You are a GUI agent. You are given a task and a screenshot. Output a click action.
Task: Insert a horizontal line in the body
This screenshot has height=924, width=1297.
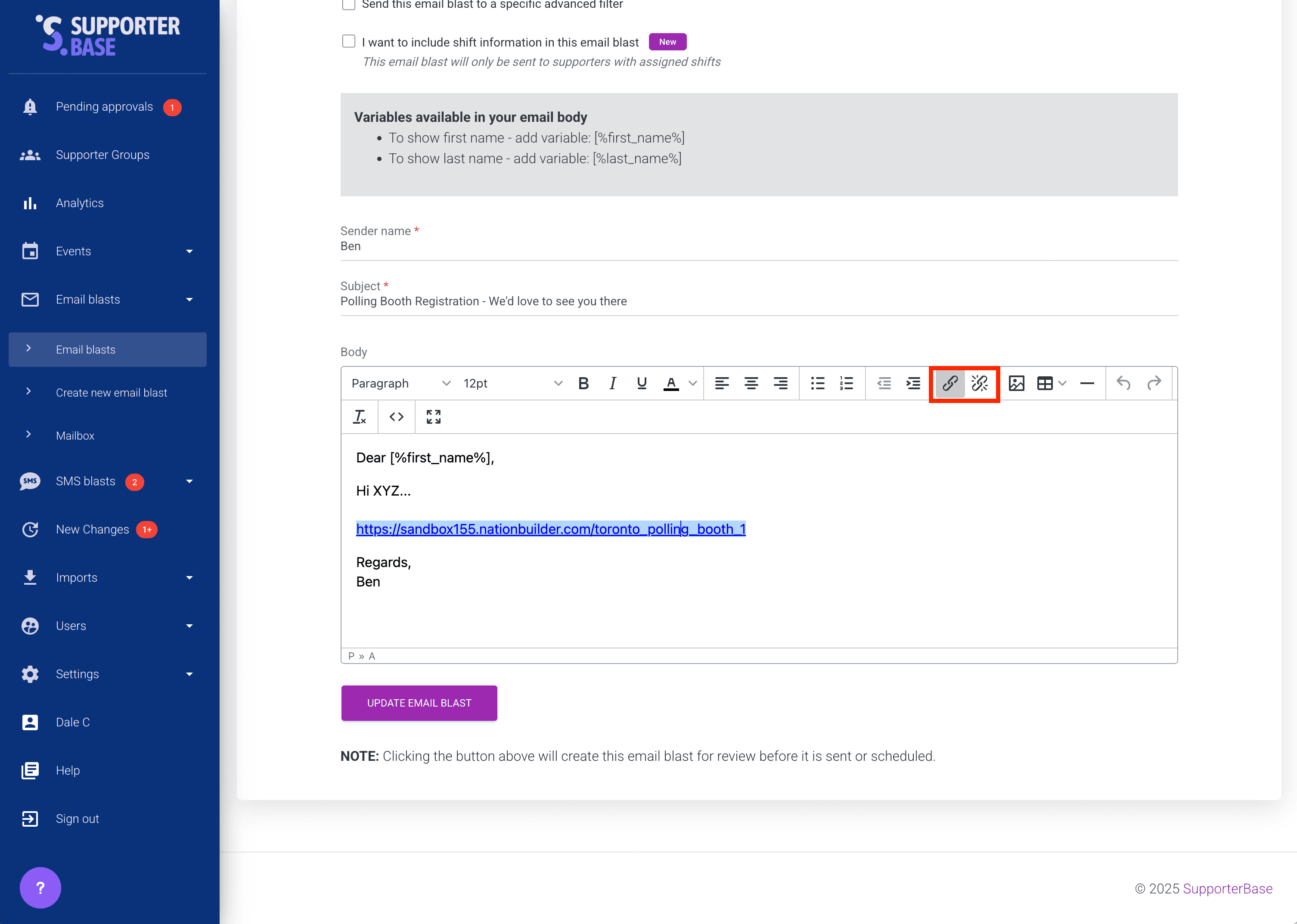click(x=1086, y=383)
